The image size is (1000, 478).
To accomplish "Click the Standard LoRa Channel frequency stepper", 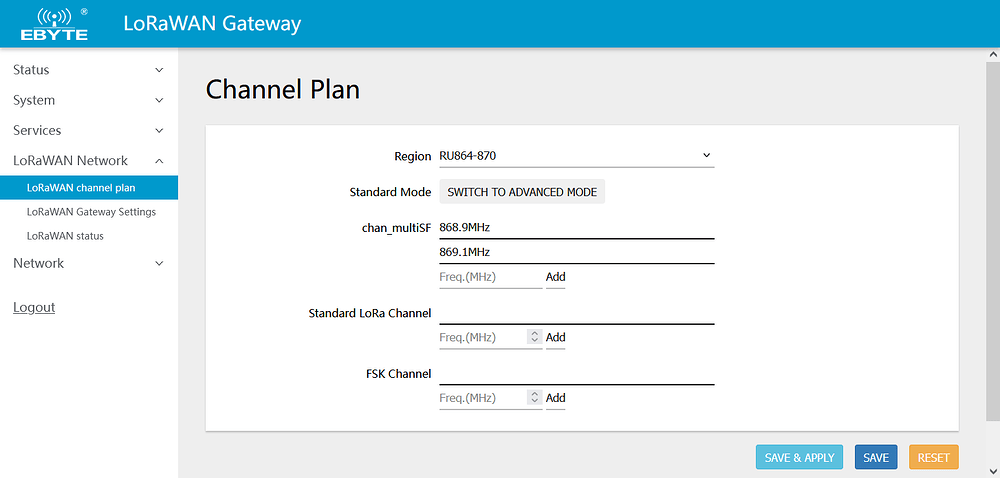I will [x=534, y=338].
